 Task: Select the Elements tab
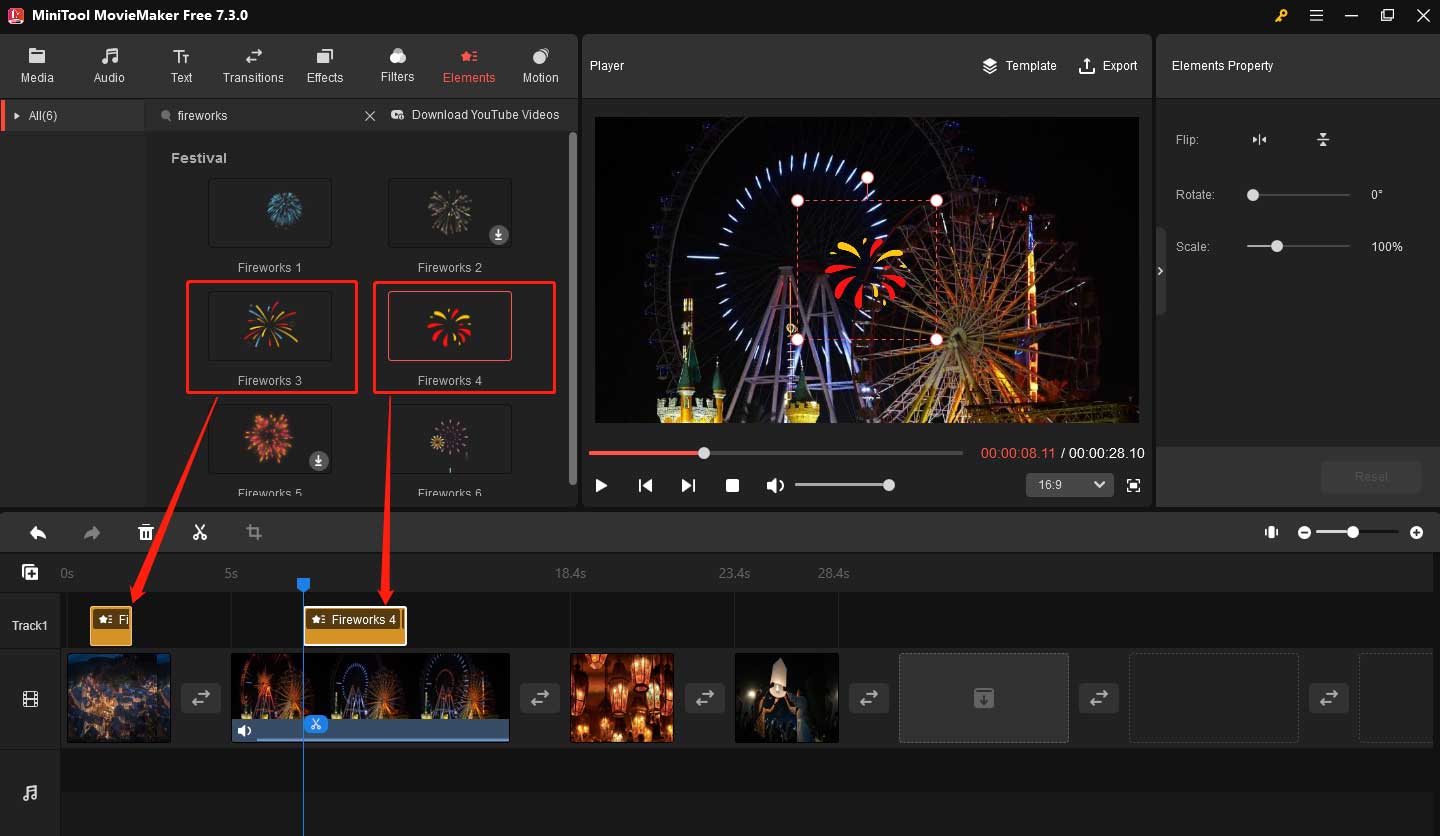[469, 65]
